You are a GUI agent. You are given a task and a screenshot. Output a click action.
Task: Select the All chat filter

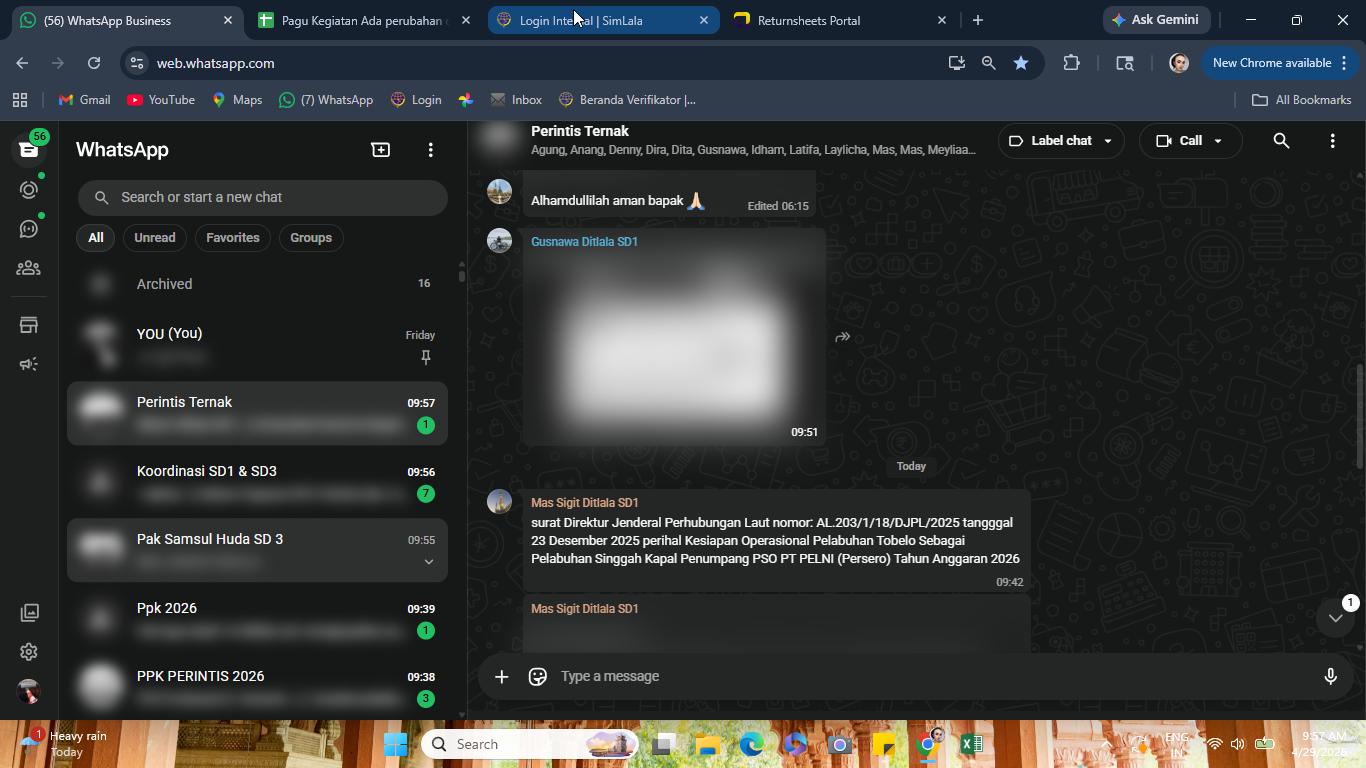(95, 238)
